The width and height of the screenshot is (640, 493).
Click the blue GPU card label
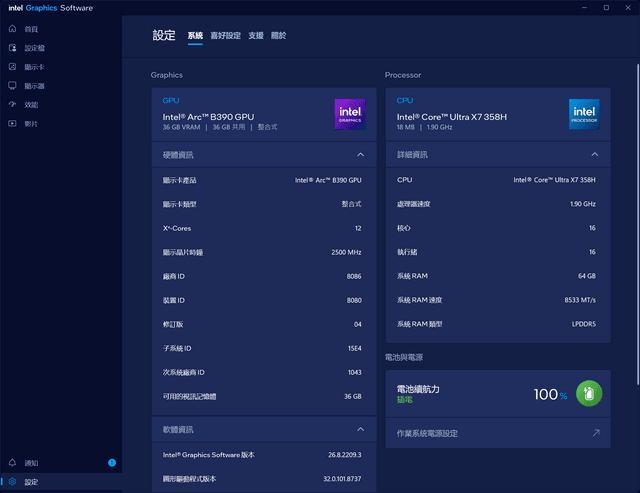tap(171, 100)
